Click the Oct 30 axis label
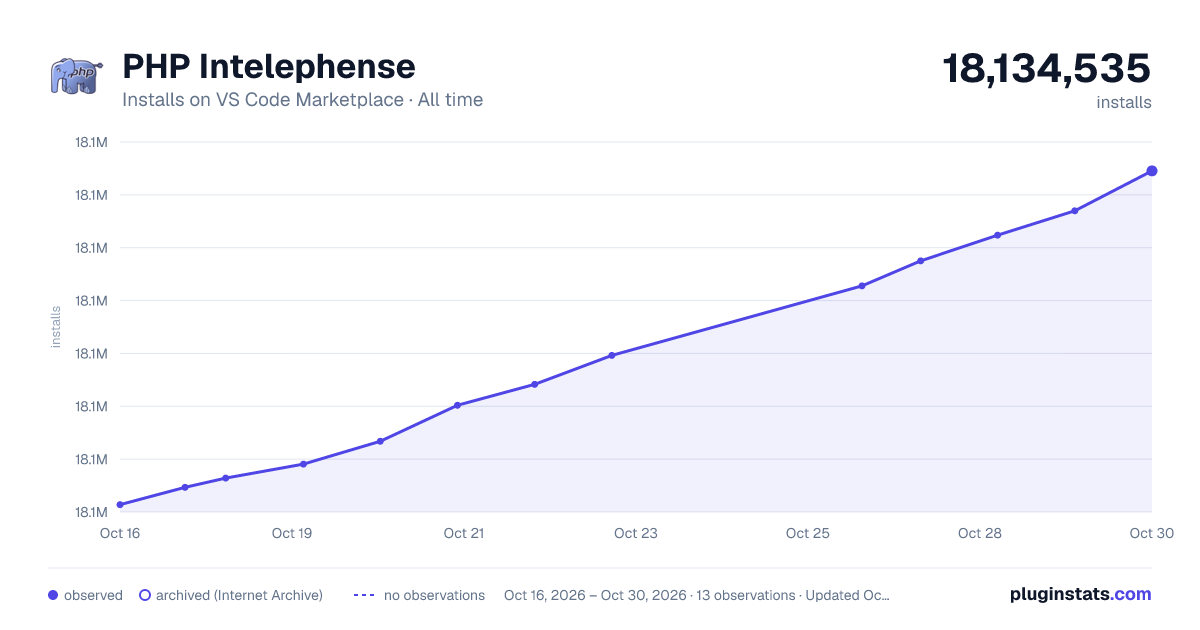The height and width of the screenshot is (630, 1200). coord(1150,533)
